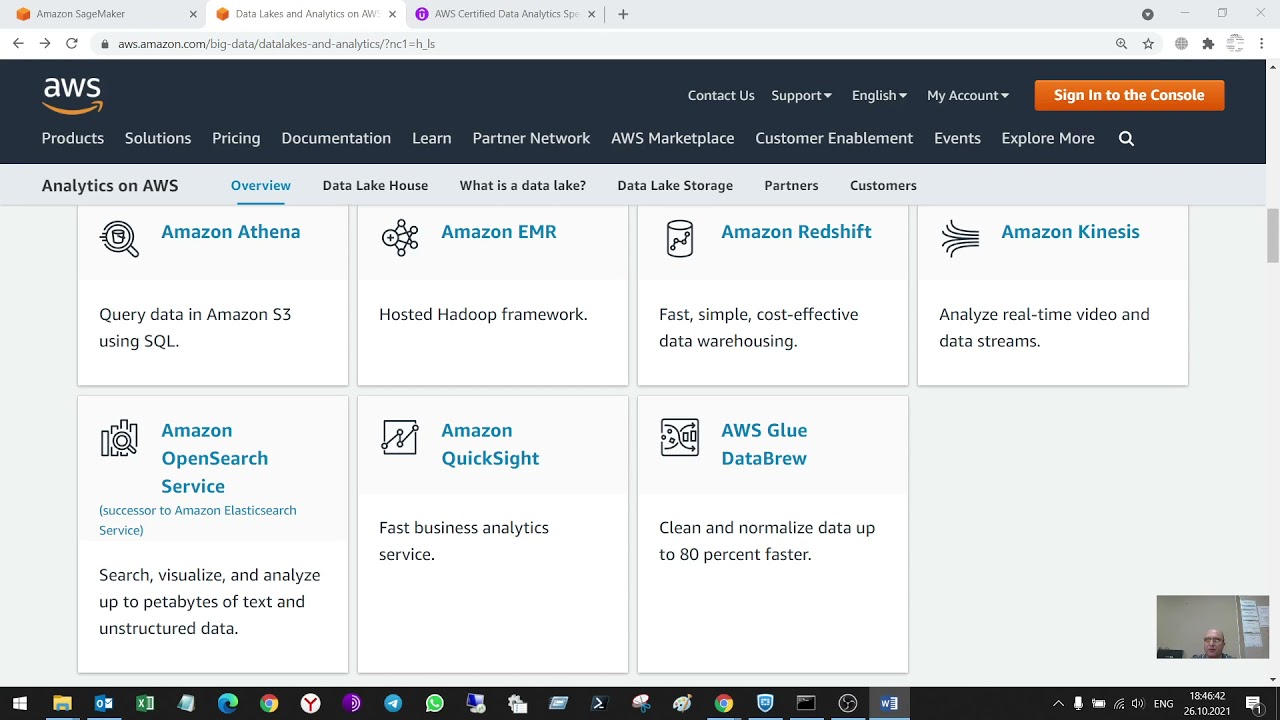Click the page vertical scrollbar thumb
1280x720 pixels.
[x=1273, y=235]
